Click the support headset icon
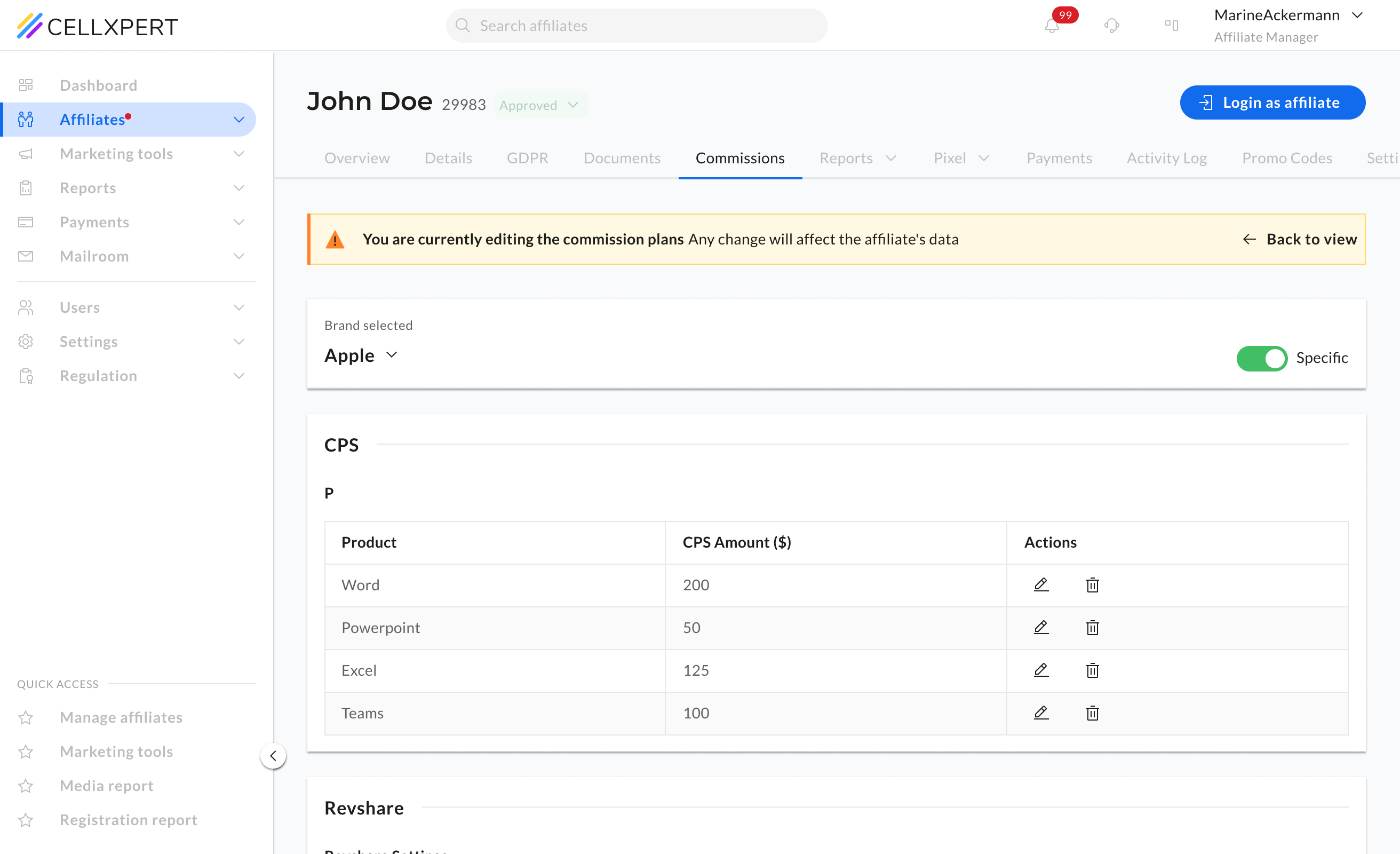Screen dimensions: 1400x854 (1111, 26)
